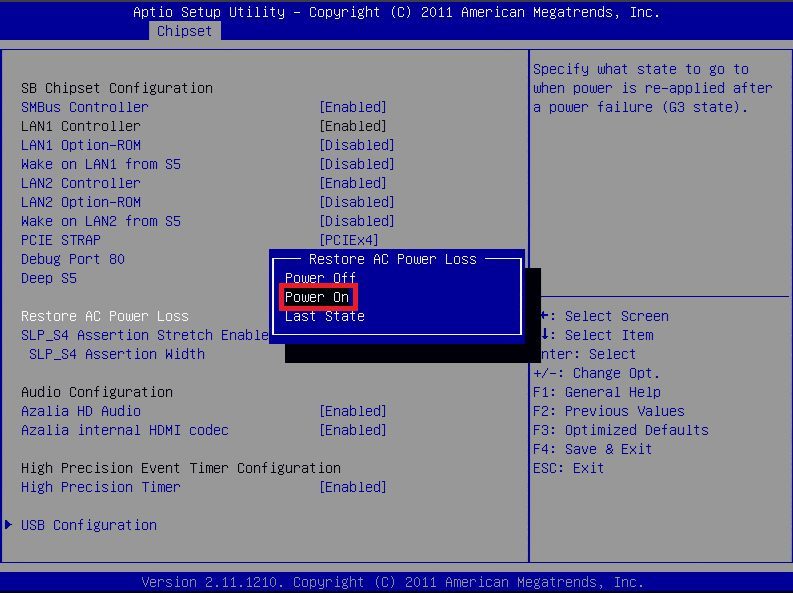Image resolution: width=793 pixels, height=593 pixels.
Task: Change LAN2 Option-ROM [Disabled] value
Action: [357, 202]
